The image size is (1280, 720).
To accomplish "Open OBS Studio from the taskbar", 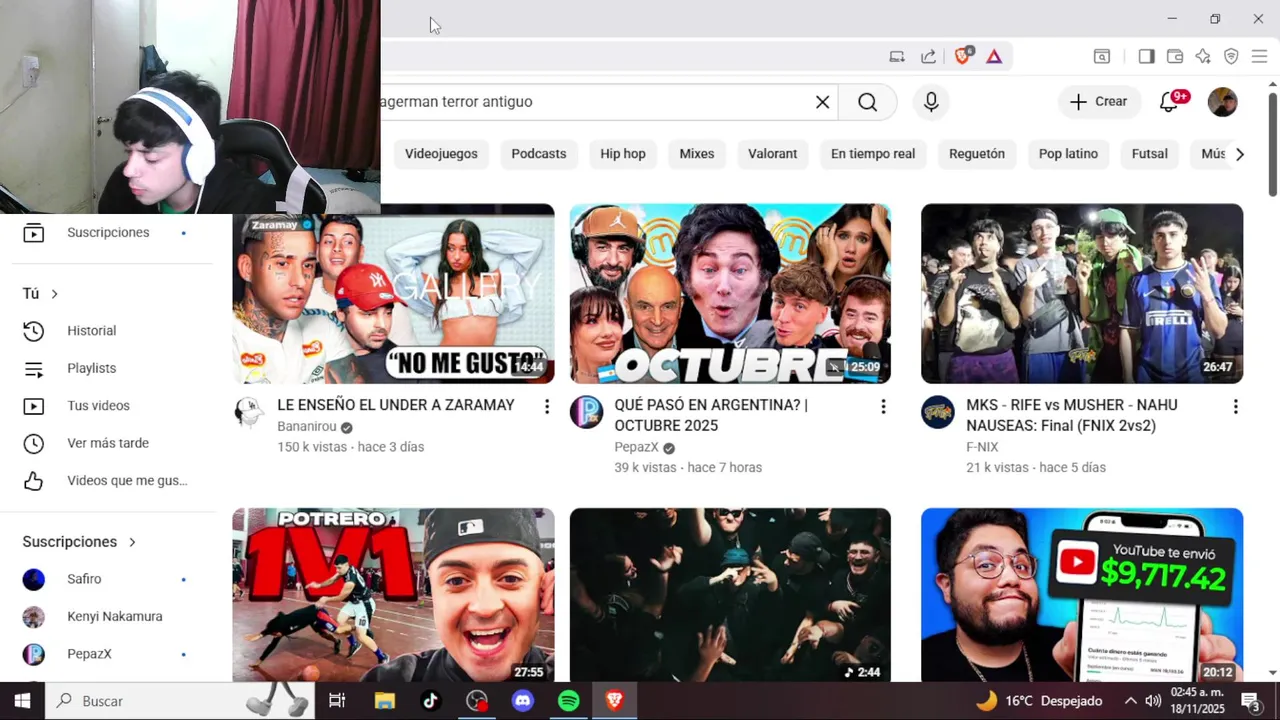I will pos(477,701).
